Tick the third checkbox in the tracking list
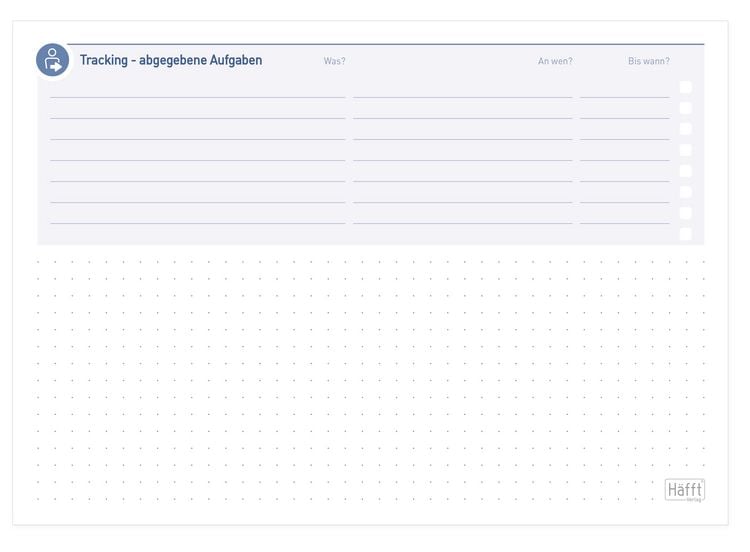This screenshot has width=750, height=552. tap(686, 129)
